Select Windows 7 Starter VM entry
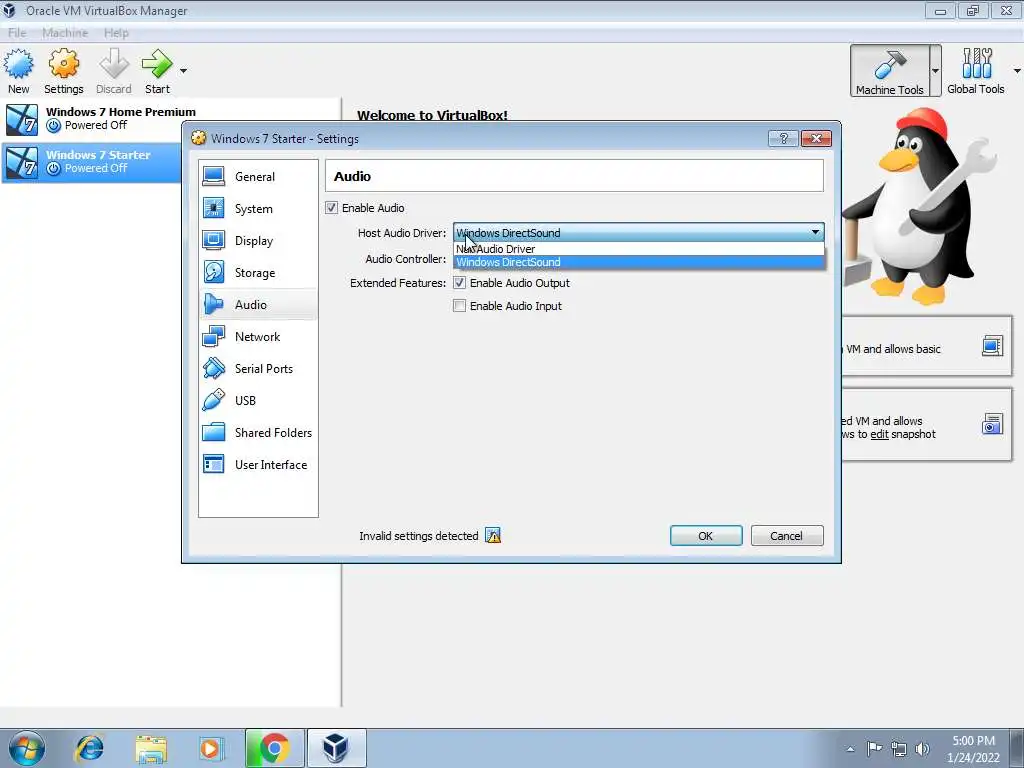 click(91, 162)
